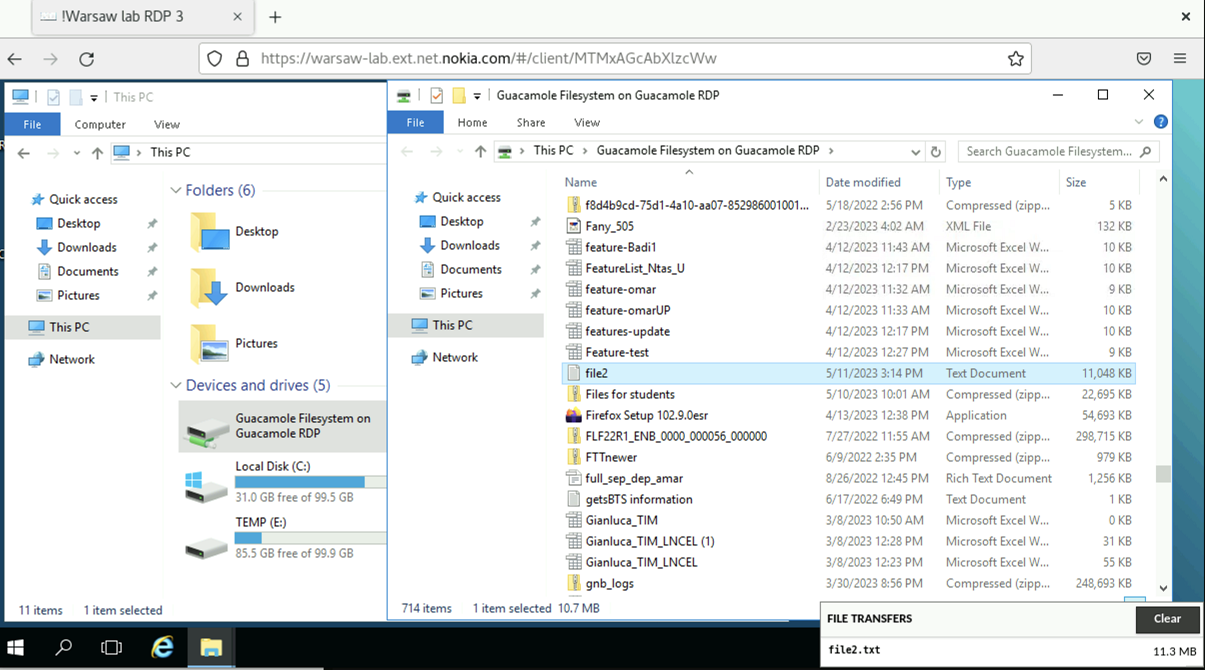Image resolution: width=1205 pixels, height=670 pixels.
Task: Expand the ribbon in Guacamole Filesystem window
Action: pos(1139,122)
